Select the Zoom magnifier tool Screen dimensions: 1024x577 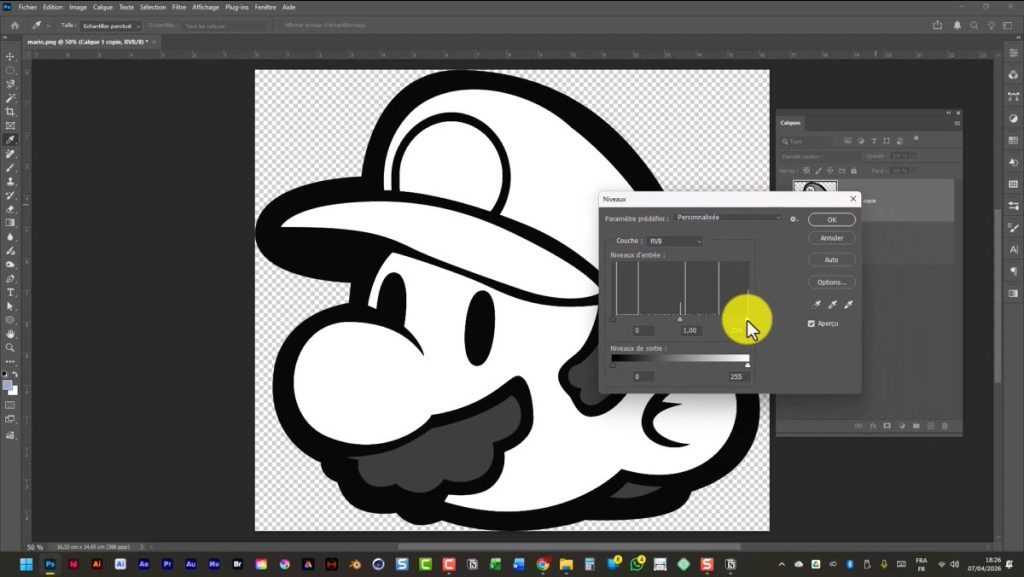tap(10, 347)
